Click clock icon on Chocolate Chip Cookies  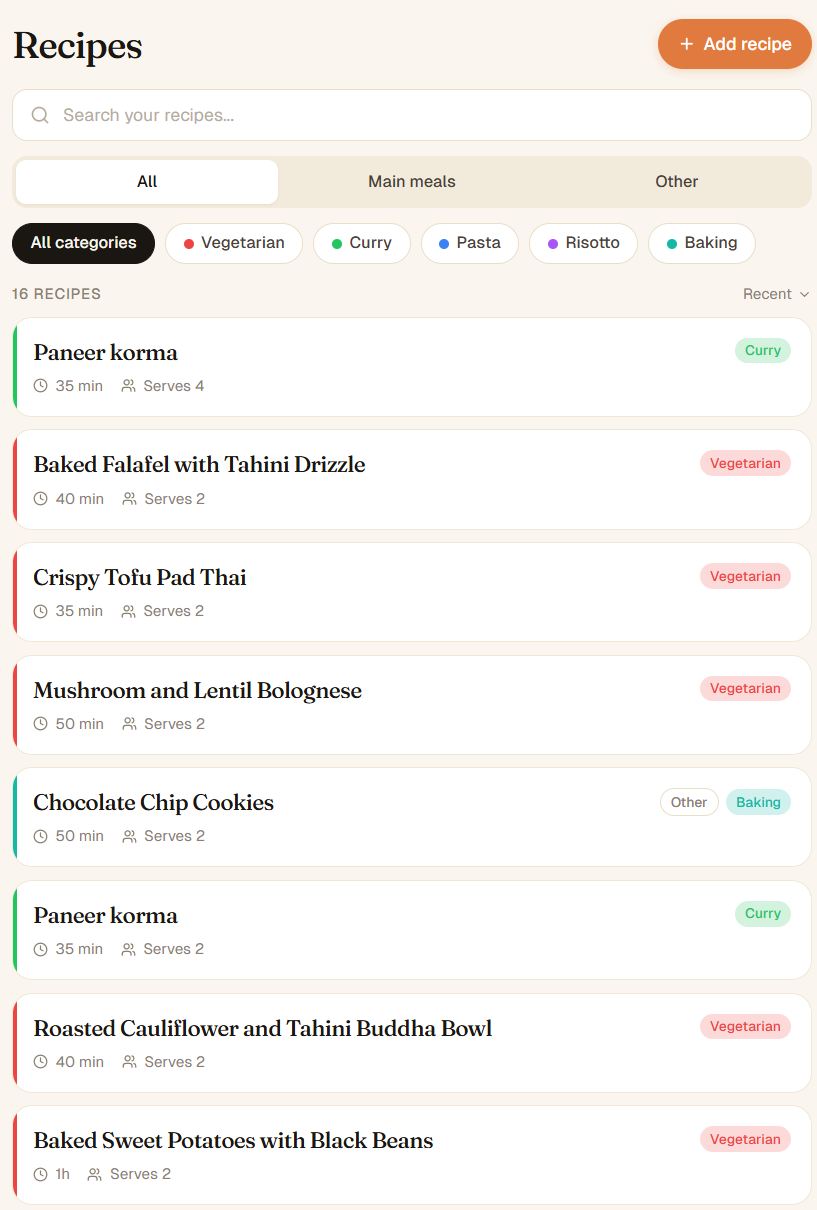point(41,836)
